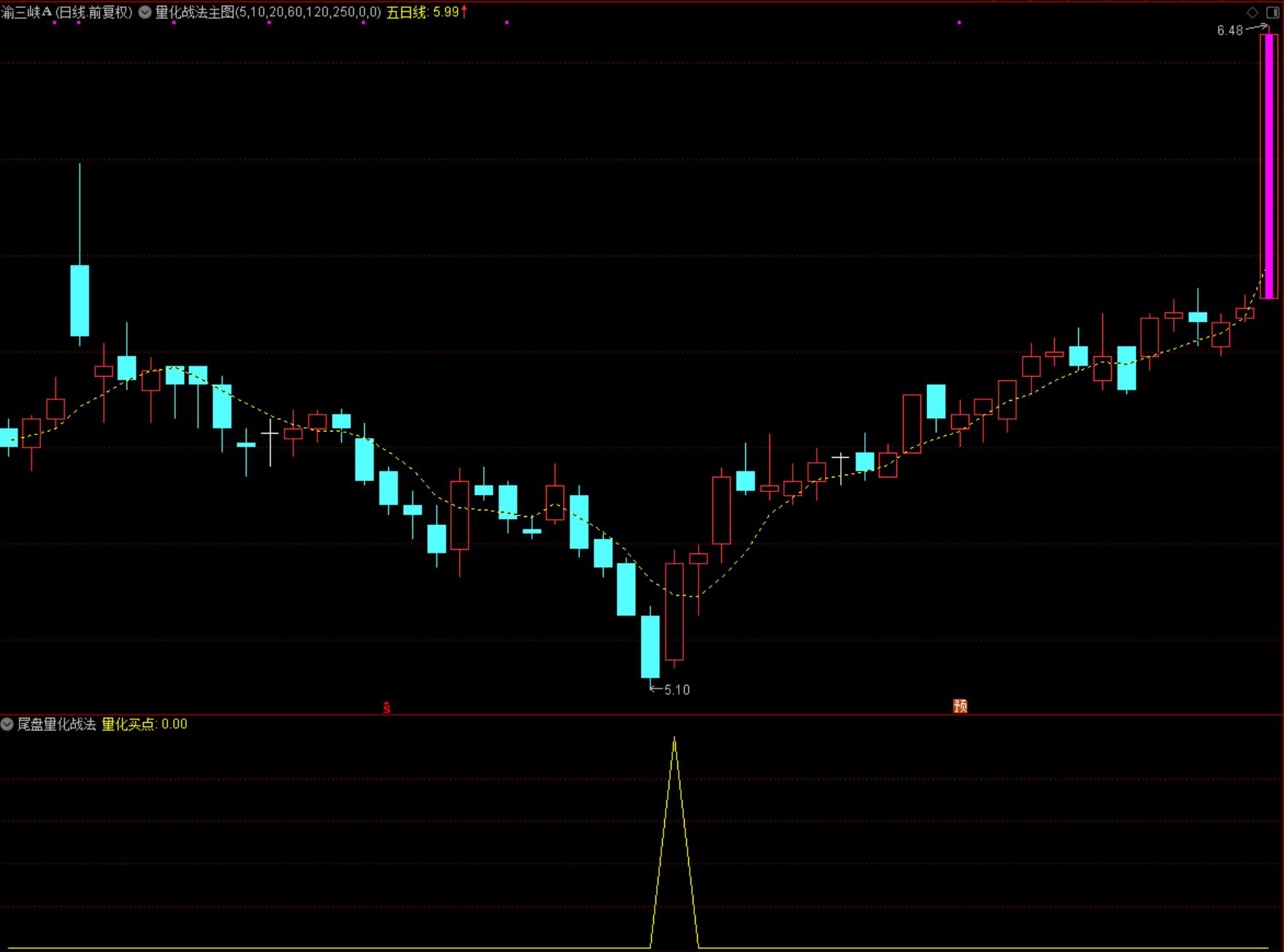The height and width of the screenshot is (952, 1284).
Task: Click the 量化买点: 0.00 value
Action: pyautogui.click(x=145, y=724)
